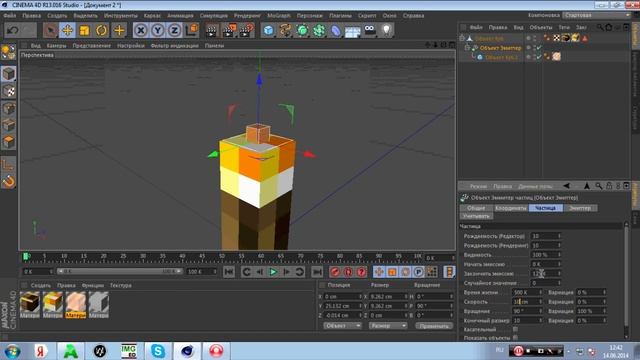Enable the Касательный checkbox

point(515,329)
